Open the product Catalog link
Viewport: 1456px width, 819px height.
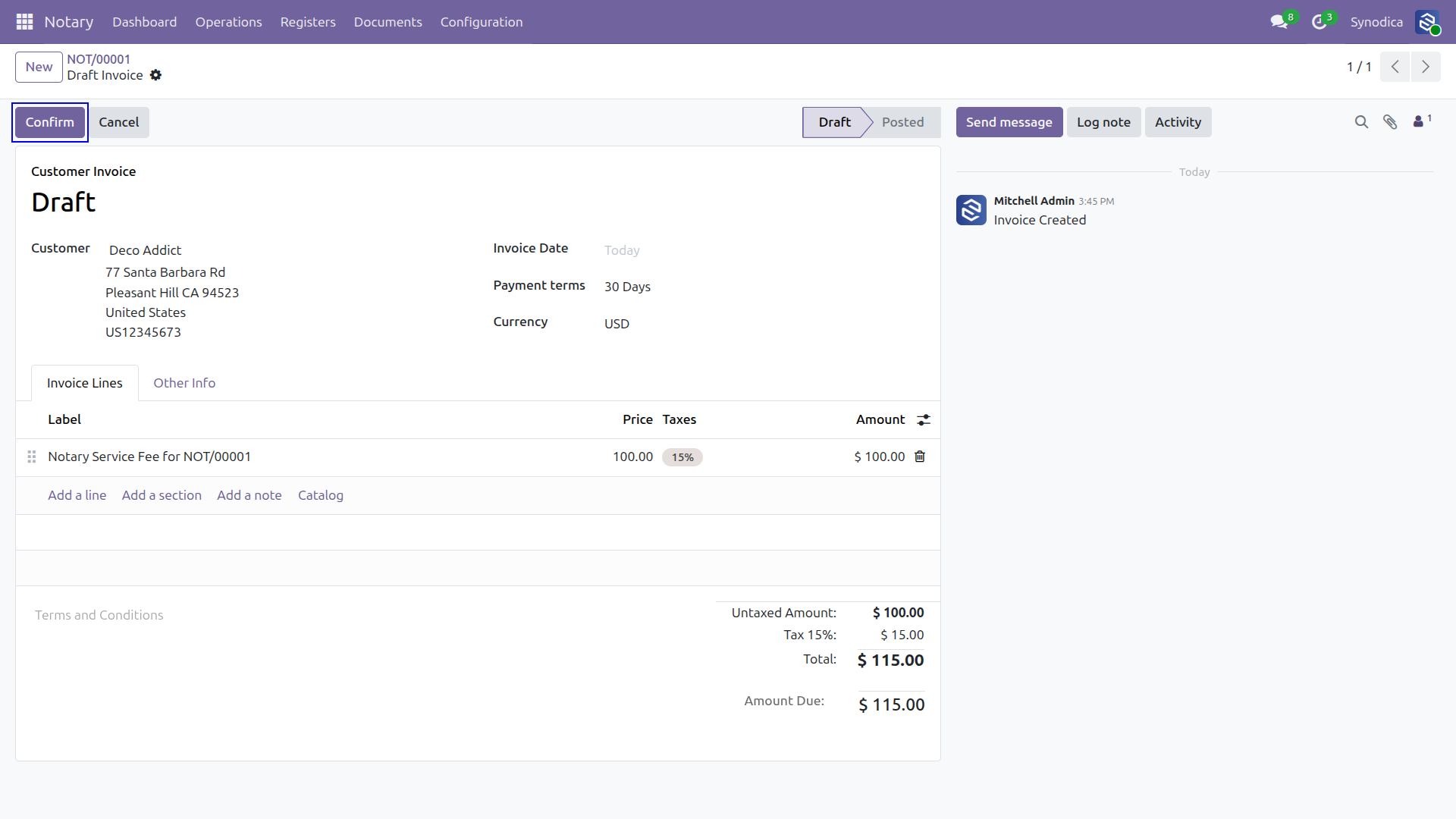pos(321,495)
